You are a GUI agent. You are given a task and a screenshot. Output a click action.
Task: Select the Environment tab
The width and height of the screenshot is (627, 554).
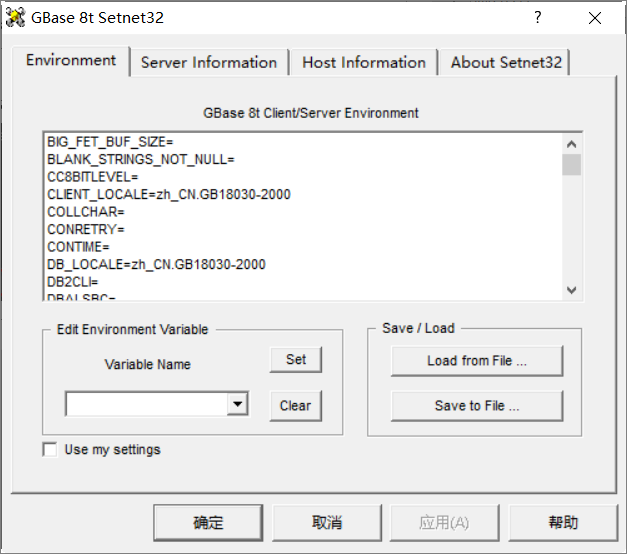[71, 60]
